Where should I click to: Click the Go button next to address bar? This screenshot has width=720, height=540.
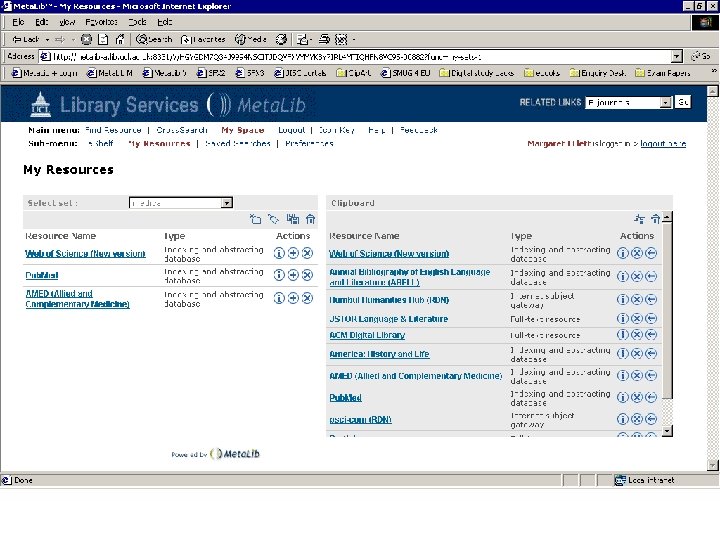(x=701, y=56)
